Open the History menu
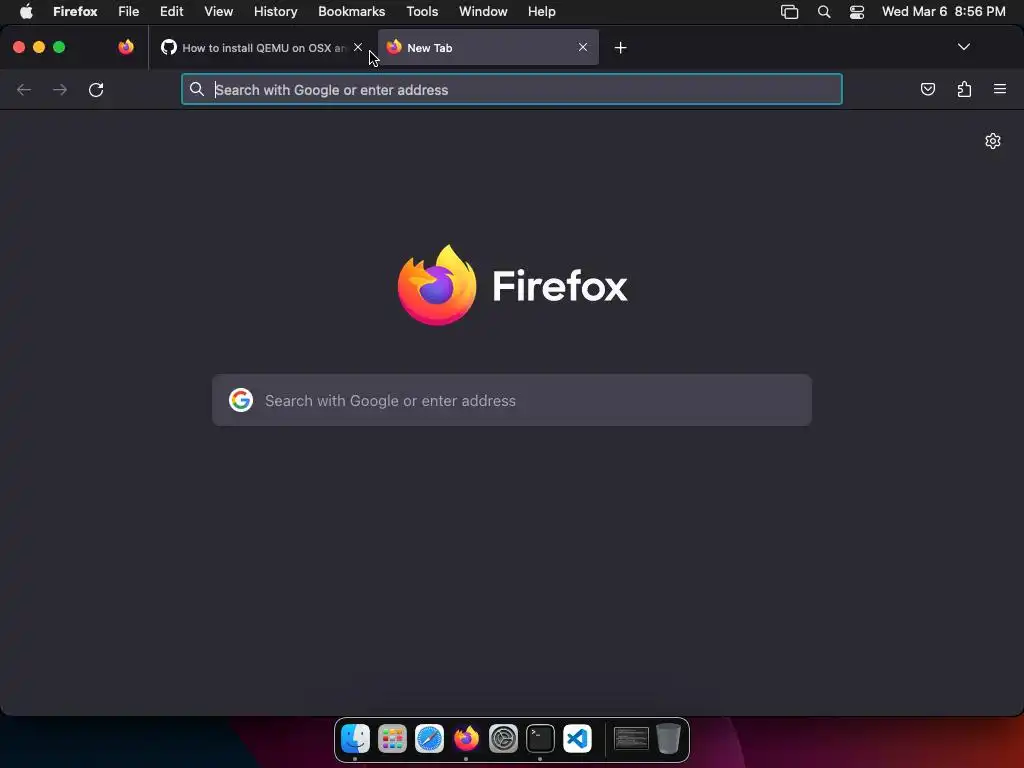Viewport: 1024px width, 768px height. pyautogui.click(x=275, y=12)
